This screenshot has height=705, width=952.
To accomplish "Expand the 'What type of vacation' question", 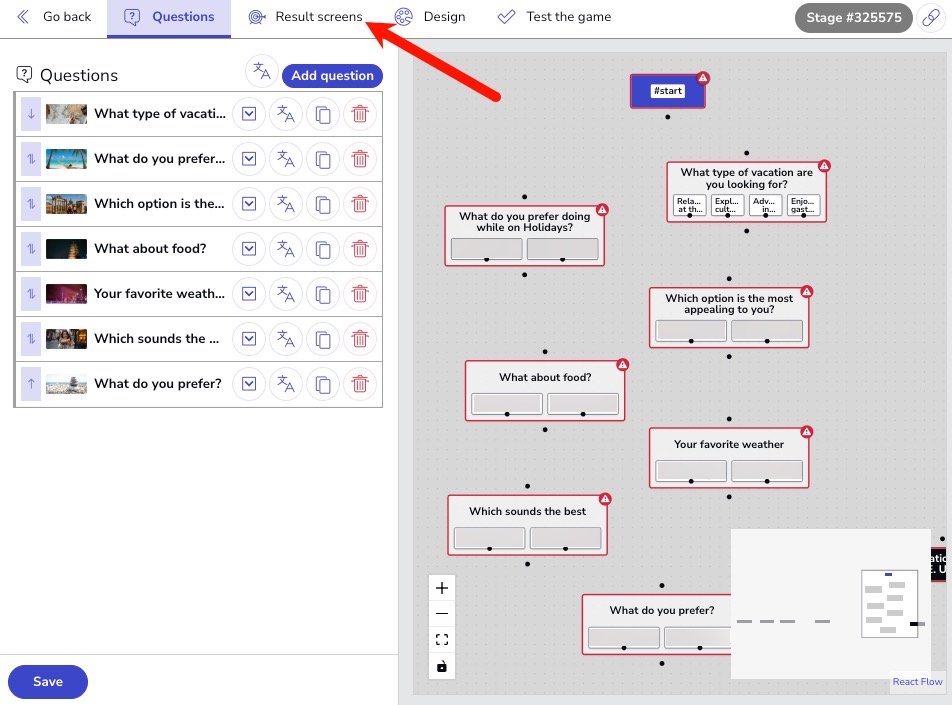I will click(x=249, y=114).
